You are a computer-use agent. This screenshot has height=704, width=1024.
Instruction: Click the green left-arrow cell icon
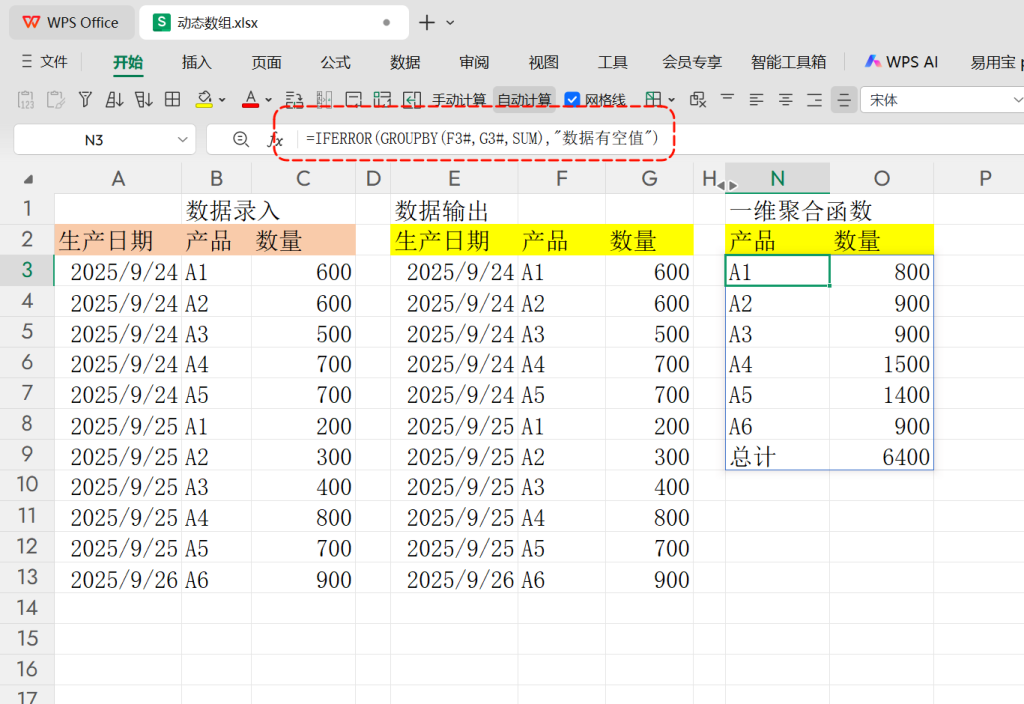point(411,100)
